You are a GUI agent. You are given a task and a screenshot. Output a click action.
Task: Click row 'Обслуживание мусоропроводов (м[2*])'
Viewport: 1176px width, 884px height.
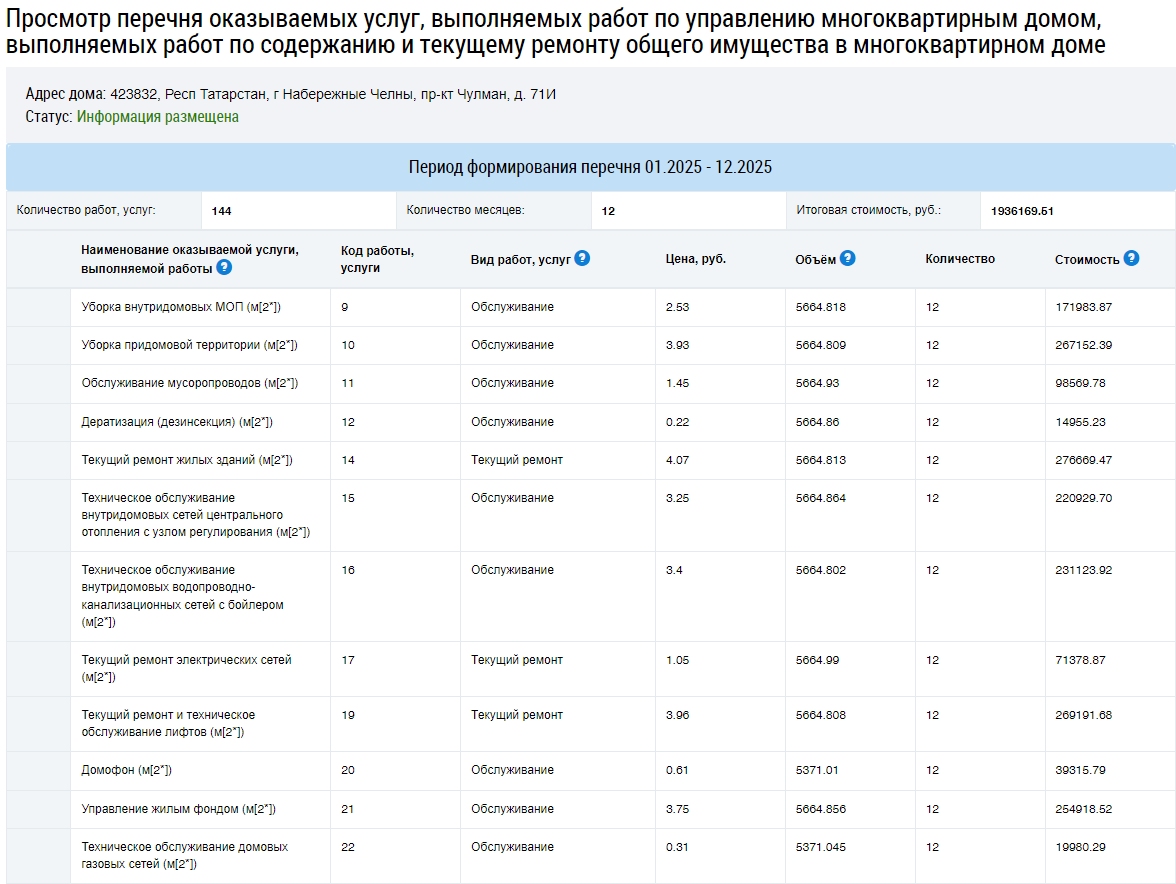coord(590,384)
